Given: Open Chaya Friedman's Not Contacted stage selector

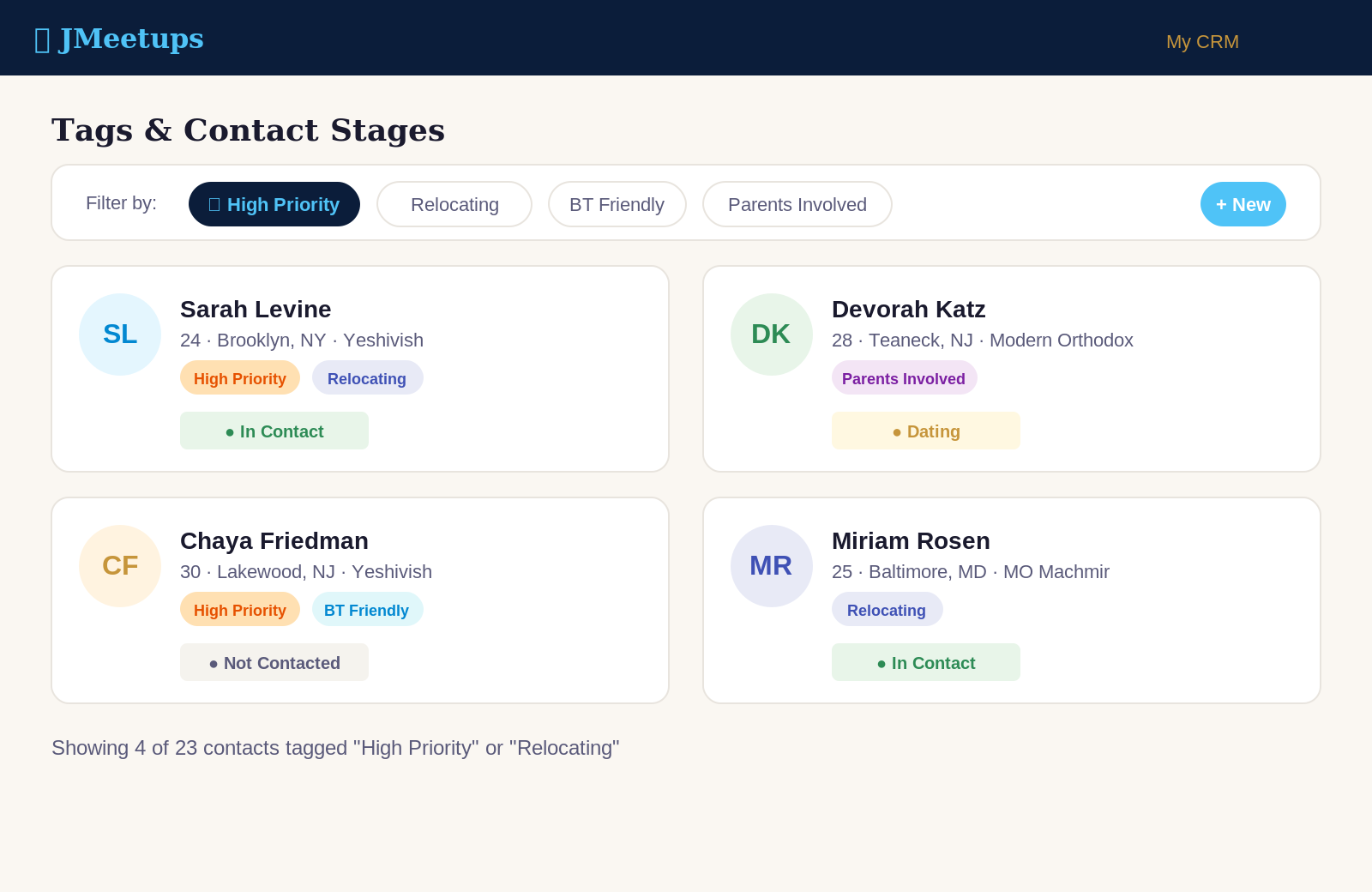Looking at the screenshot, I should (x=274, y=662).
